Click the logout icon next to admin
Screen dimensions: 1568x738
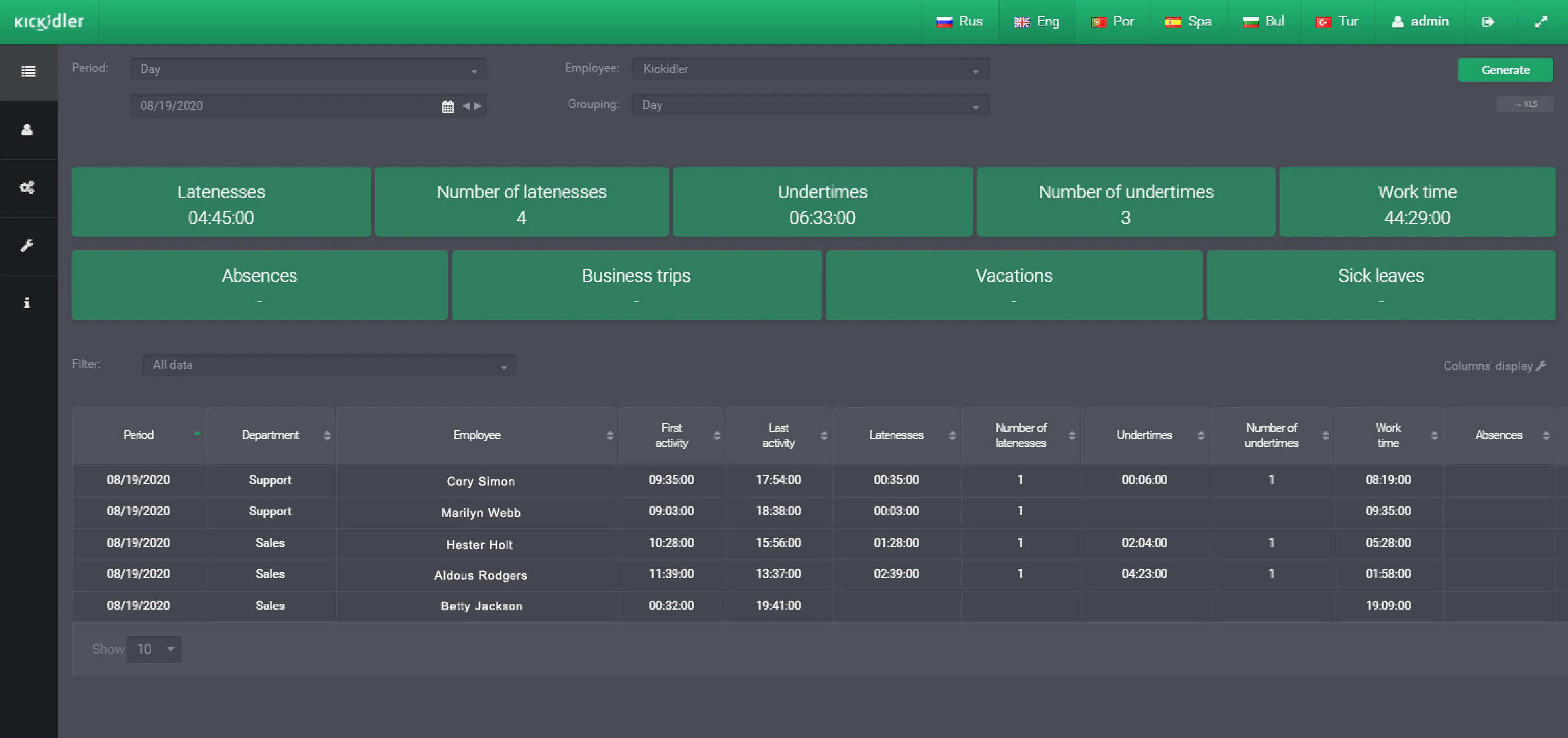pyautogui.click(x=1488, y=22)
